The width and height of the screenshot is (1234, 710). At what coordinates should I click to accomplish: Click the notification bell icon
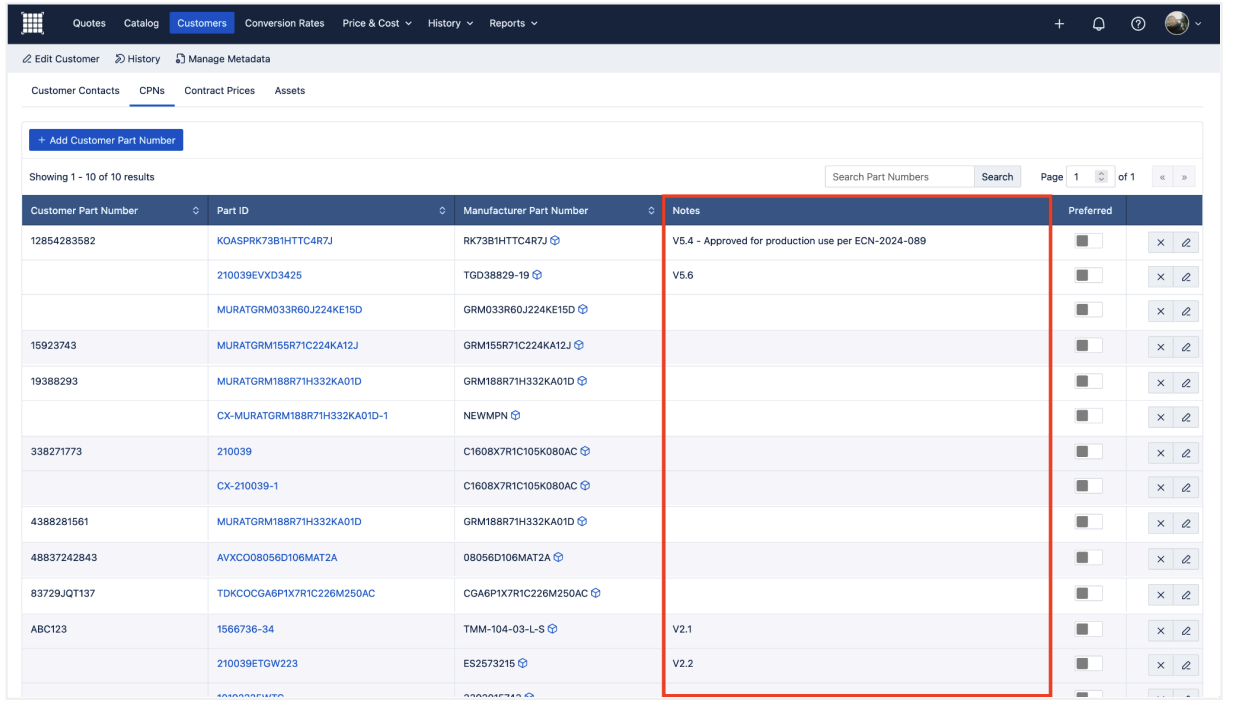click(x=1099, y=24)
